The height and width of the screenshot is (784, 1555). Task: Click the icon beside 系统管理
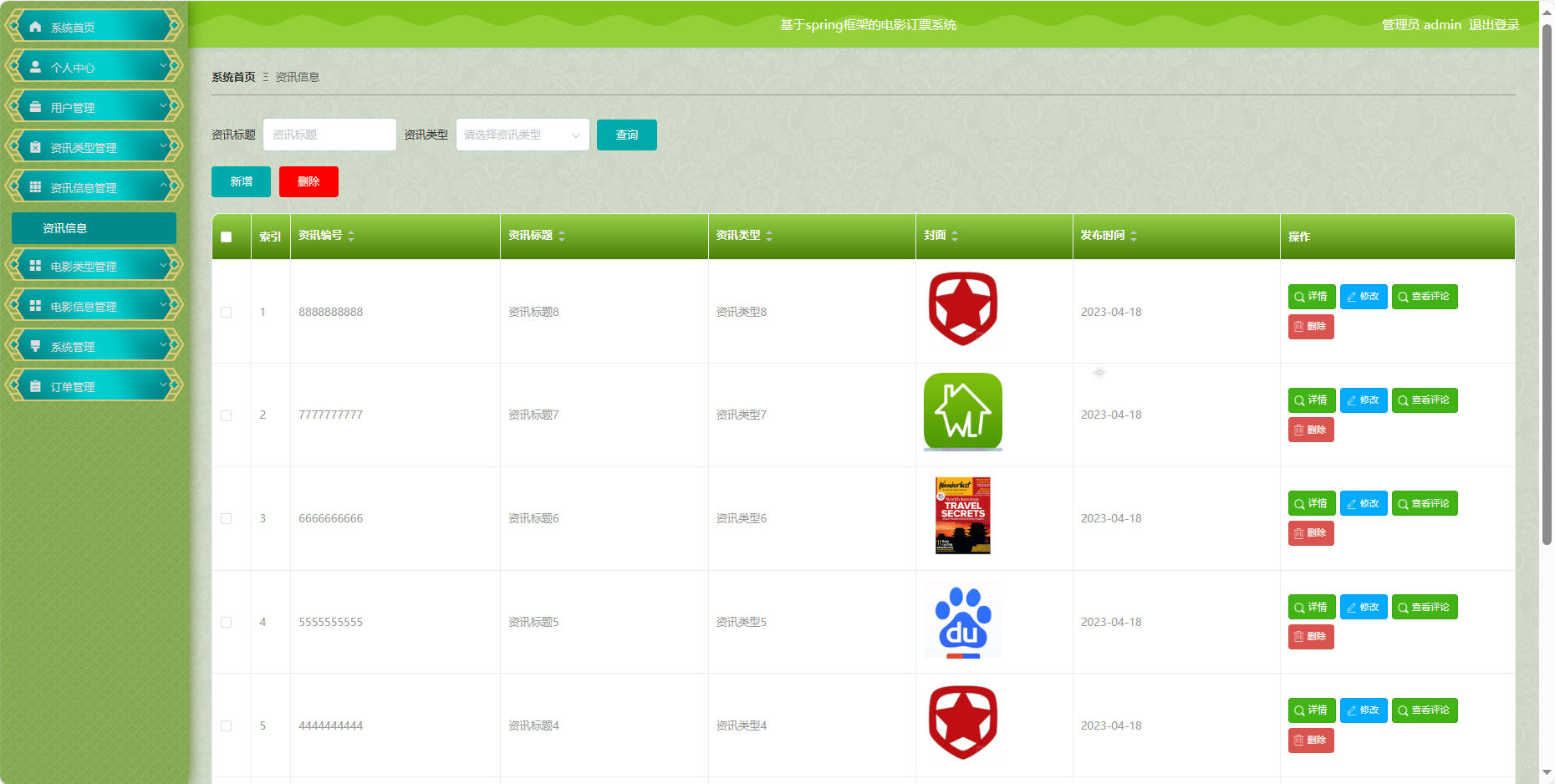35,346
